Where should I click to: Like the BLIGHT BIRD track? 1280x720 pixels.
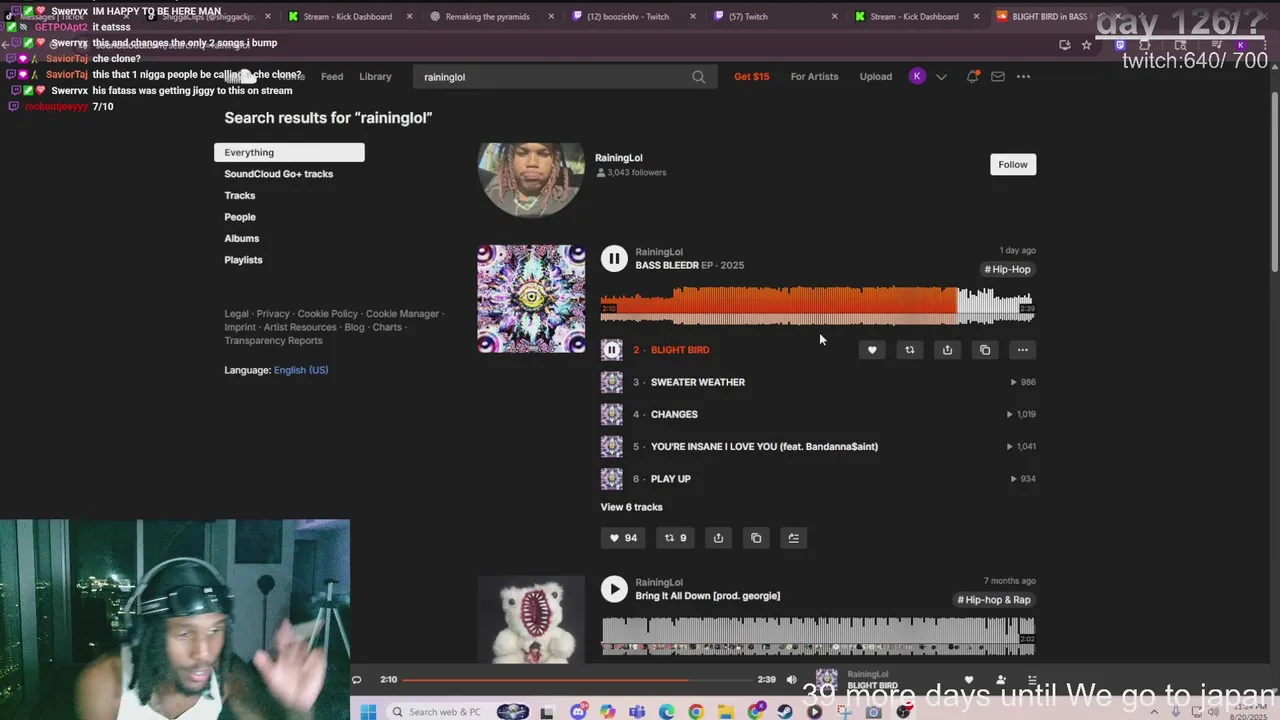pyautogui.click(x=872, y=350)
